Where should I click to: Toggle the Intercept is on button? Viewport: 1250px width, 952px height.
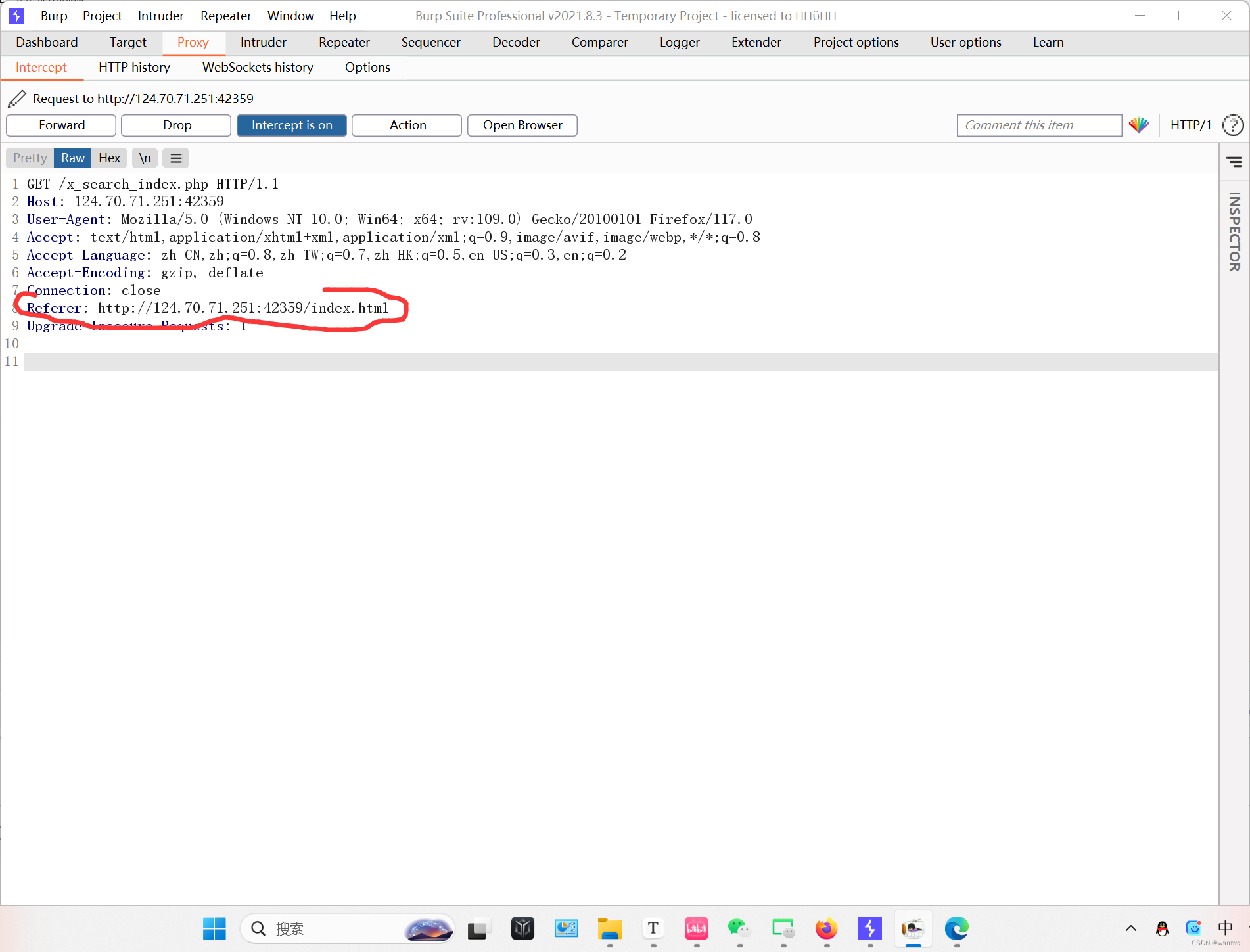point(292,125)
